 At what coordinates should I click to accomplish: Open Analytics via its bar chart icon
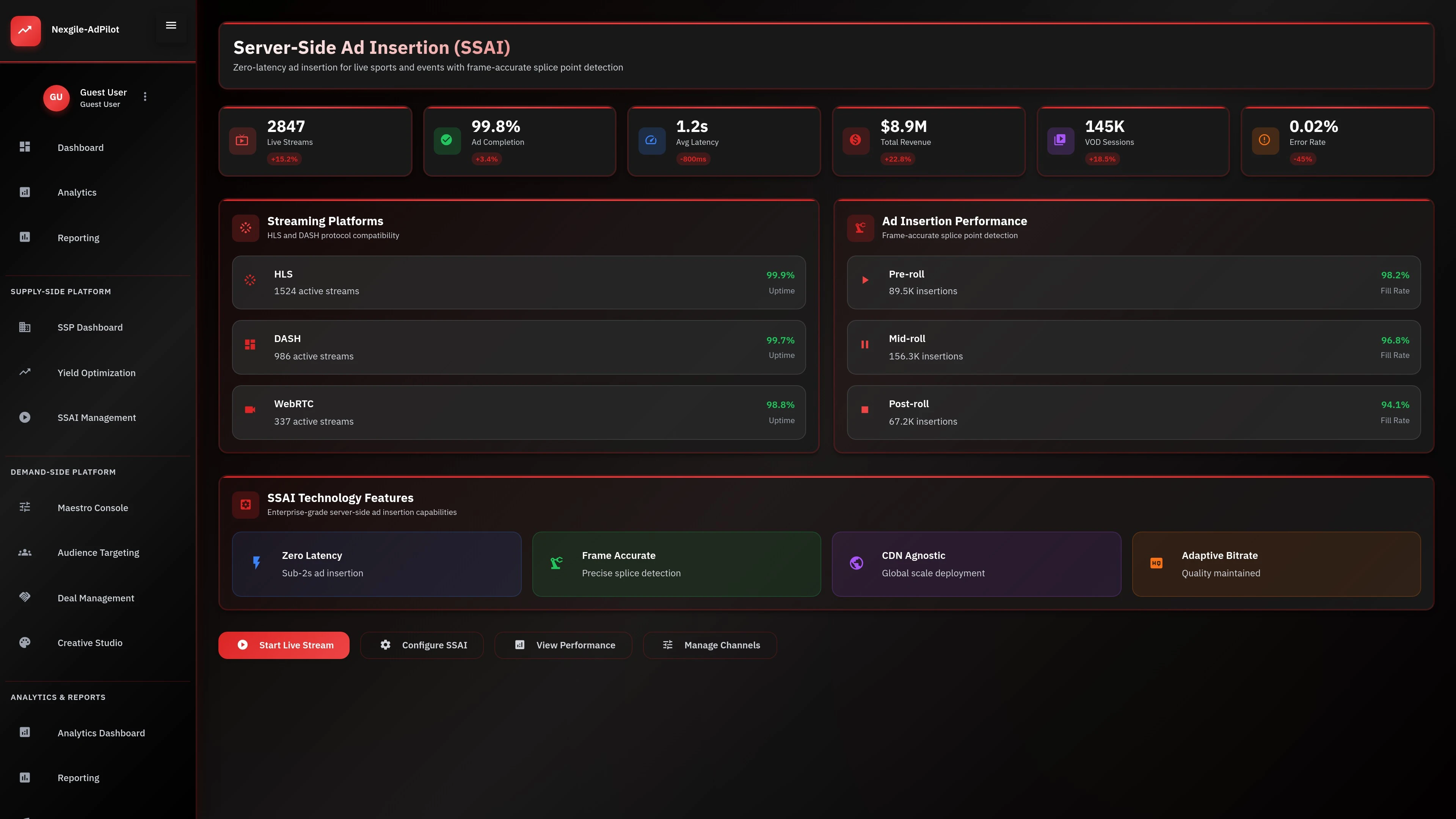[24, 192]
